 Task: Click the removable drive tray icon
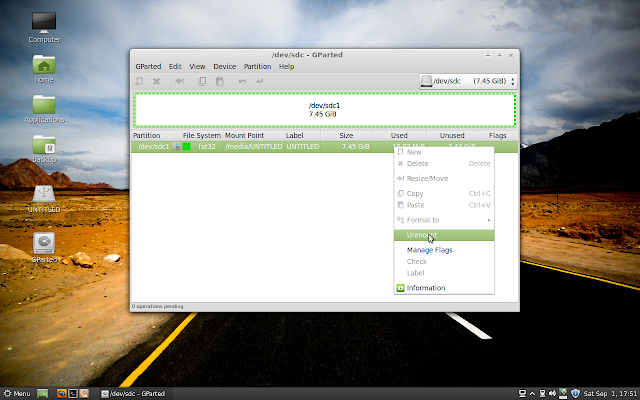542,394
